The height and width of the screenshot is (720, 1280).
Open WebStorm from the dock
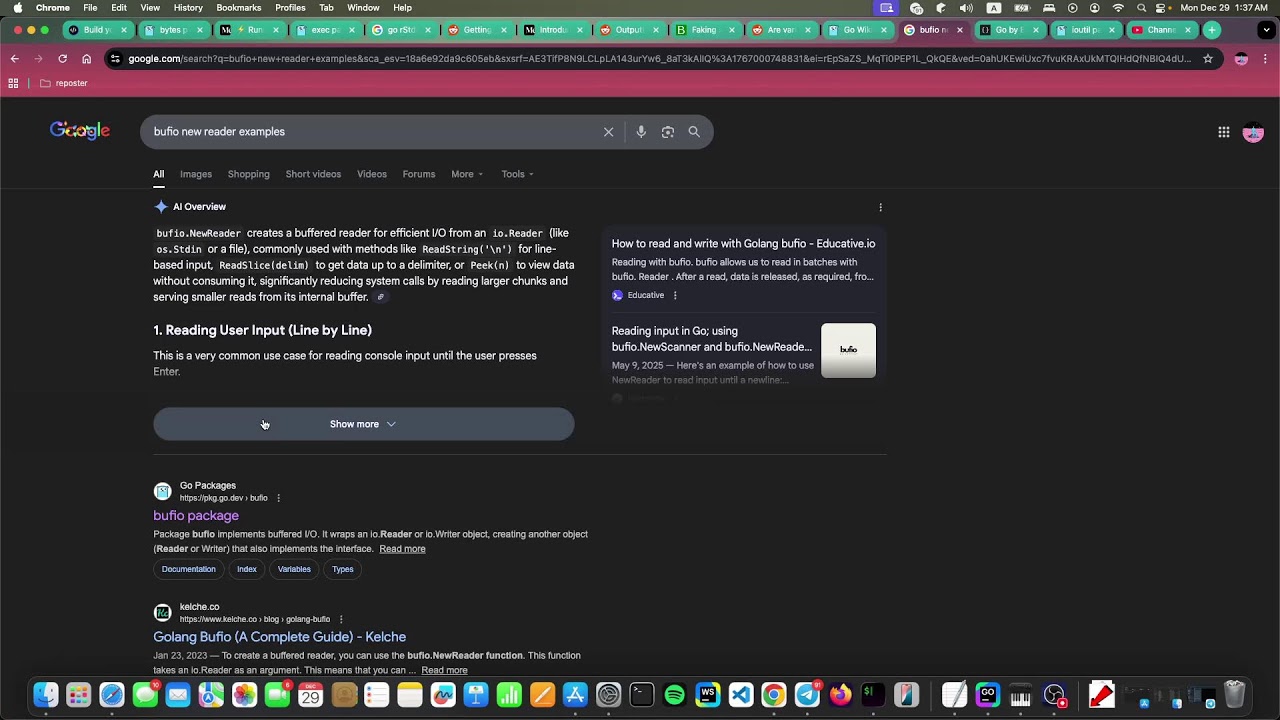(x=708, y=694)
